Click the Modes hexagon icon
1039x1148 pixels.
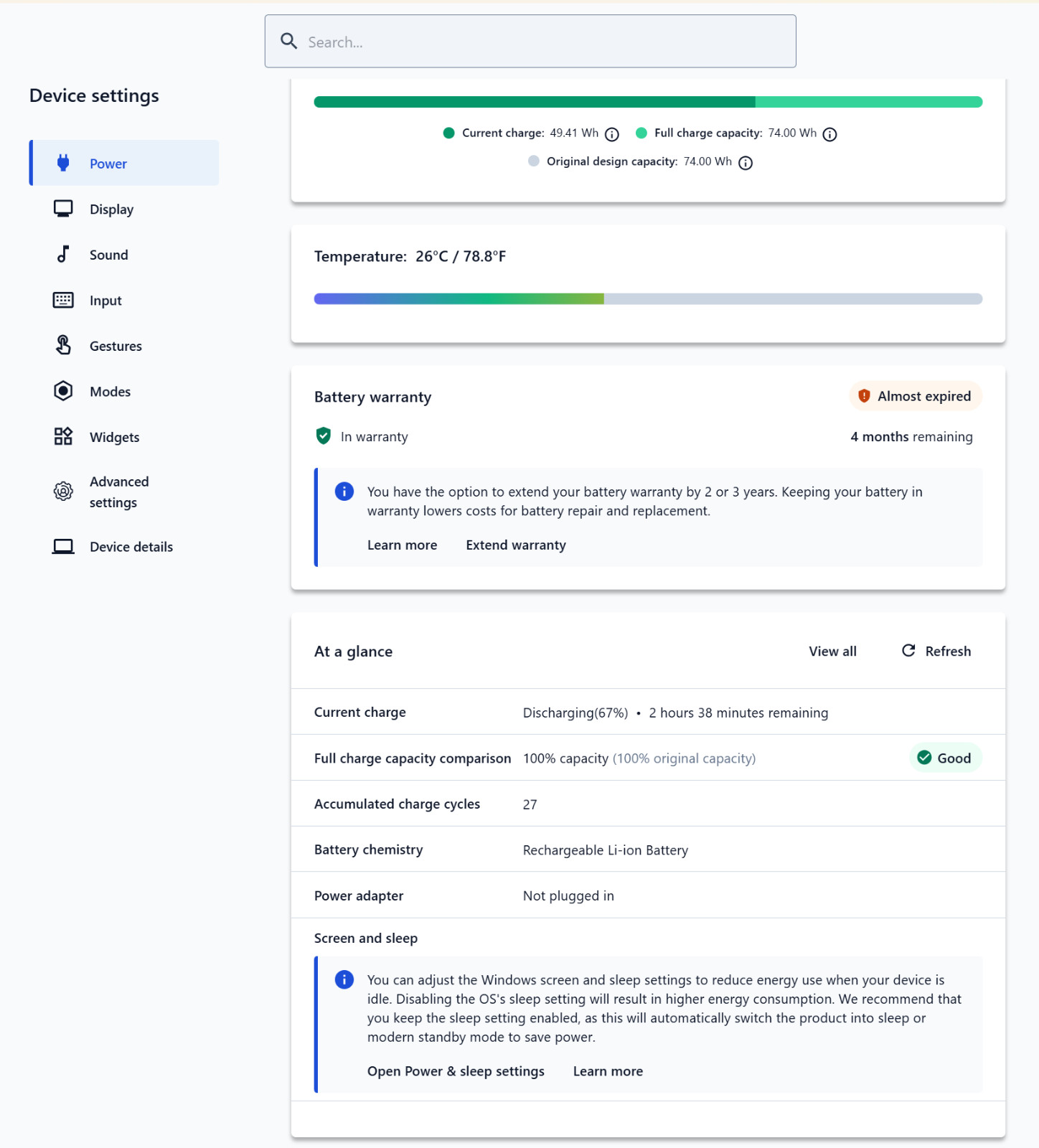pos(63,391)
